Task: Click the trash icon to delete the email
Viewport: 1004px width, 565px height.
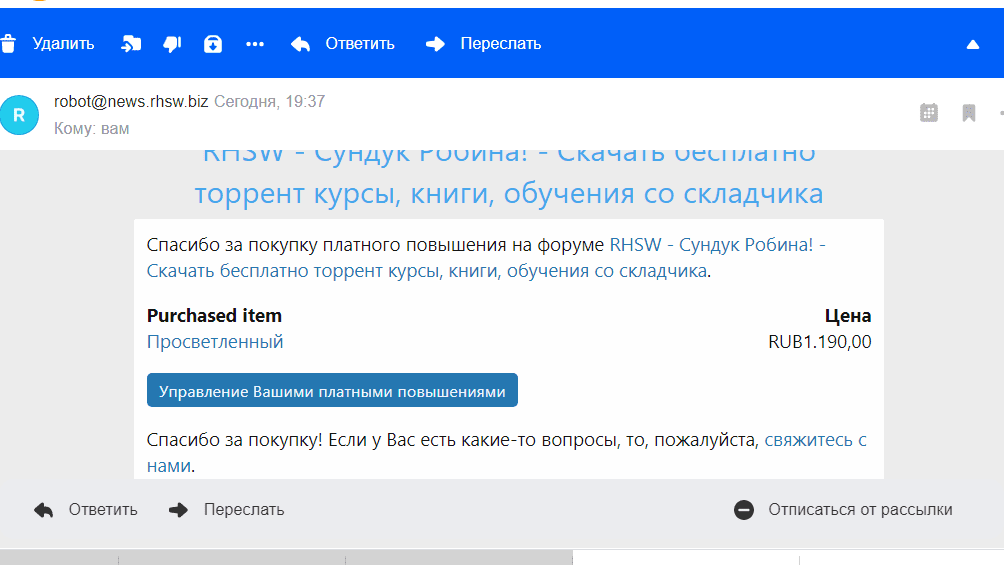Action: click(9, 44)
